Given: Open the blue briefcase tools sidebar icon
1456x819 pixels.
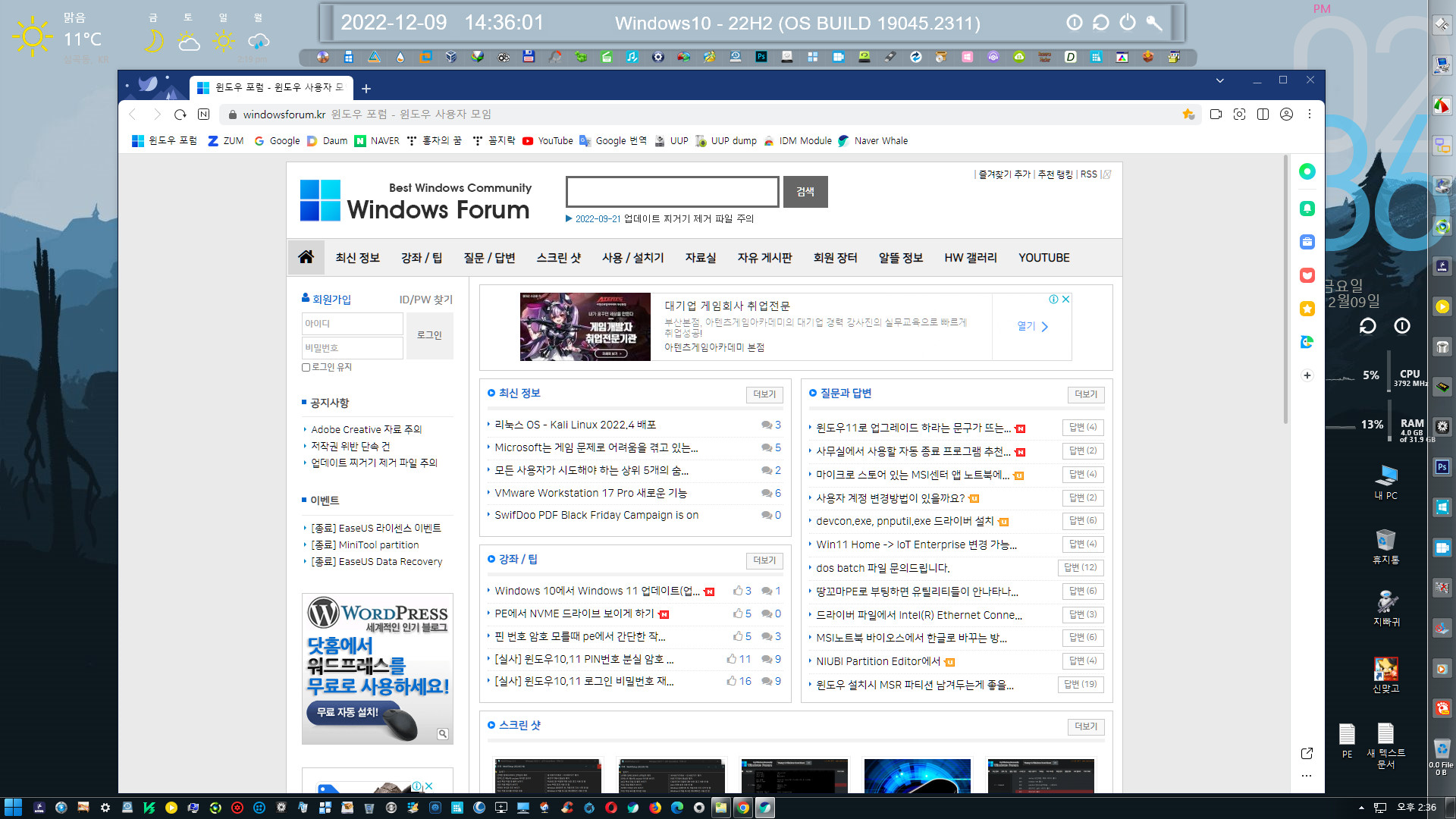Looking at the screenshot, I should pyautogui.click(x=1307, y=242).
